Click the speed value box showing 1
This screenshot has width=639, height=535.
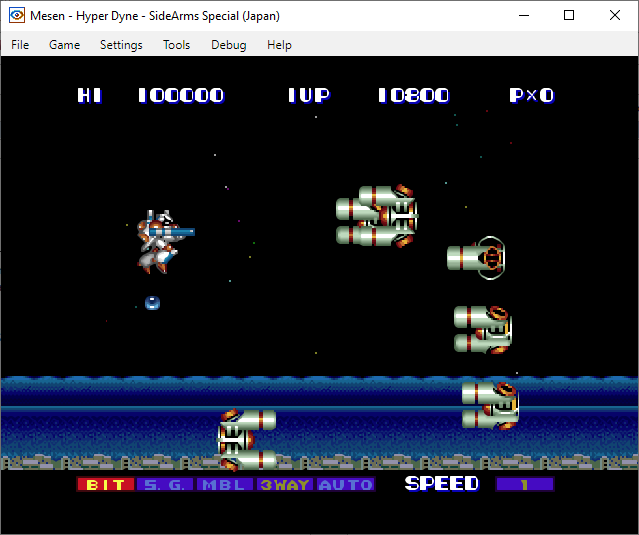tap(525, 484)
